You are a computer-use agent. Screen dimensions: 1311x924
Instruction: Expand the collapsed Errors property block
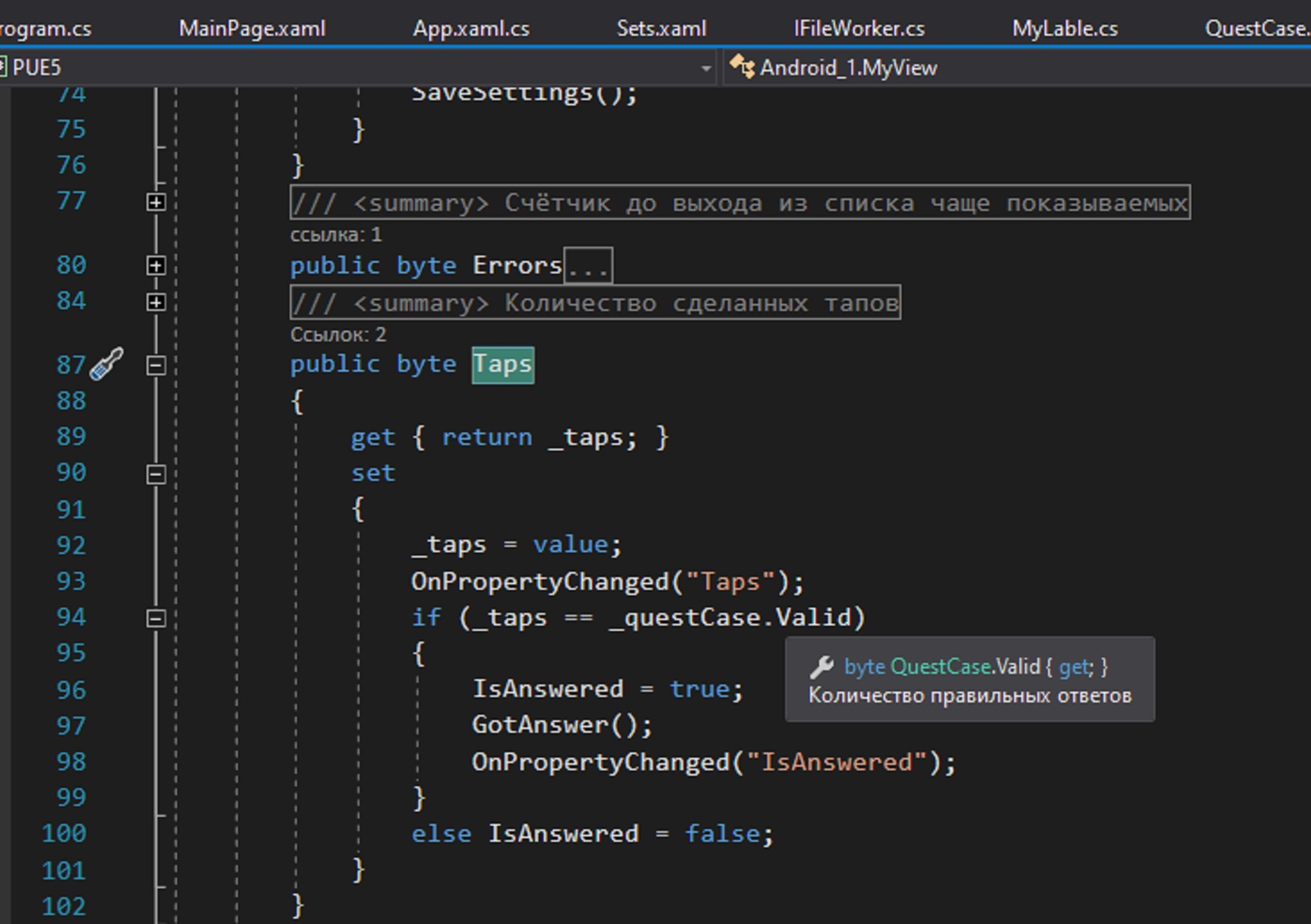tap(156, 265)
